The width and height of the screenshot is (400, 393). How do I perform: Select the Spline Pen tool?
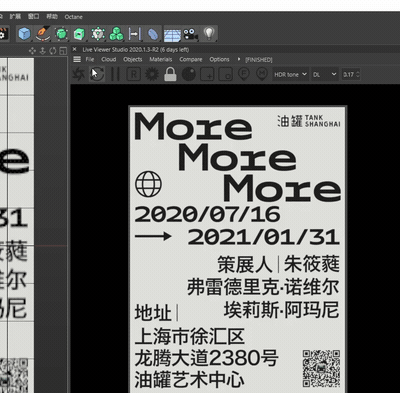43,34
